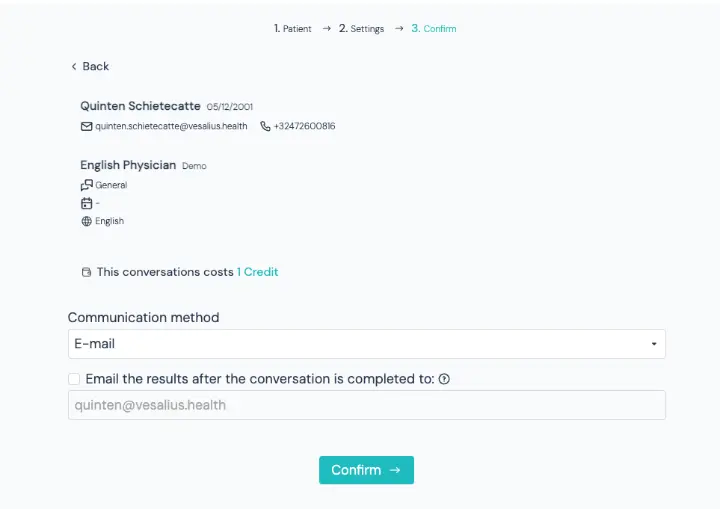Image resolution: width=720 pixels, height=509 pixels.
Task: Click the credit wallet icon near conversation cost
Action: click(x=86, y=272)
